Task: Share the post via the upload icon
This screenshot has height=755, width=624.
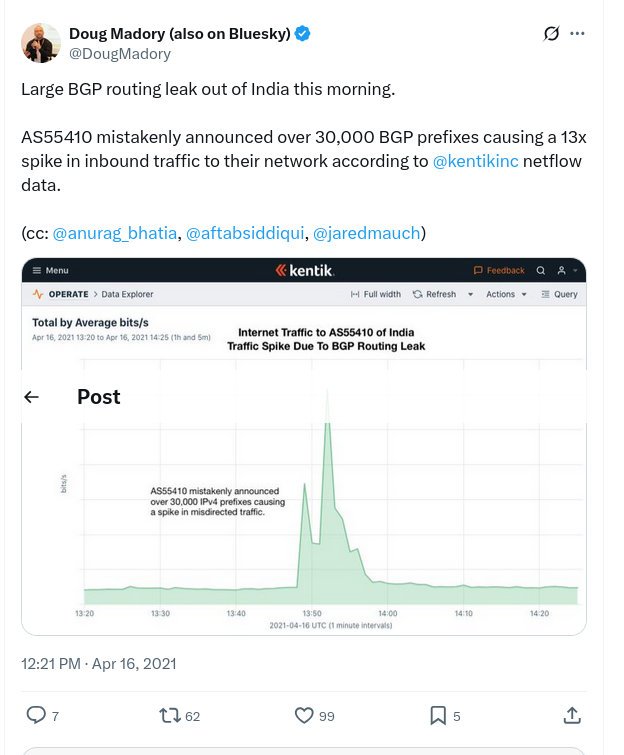Action: pyautogui.click(x=572, y=715)
